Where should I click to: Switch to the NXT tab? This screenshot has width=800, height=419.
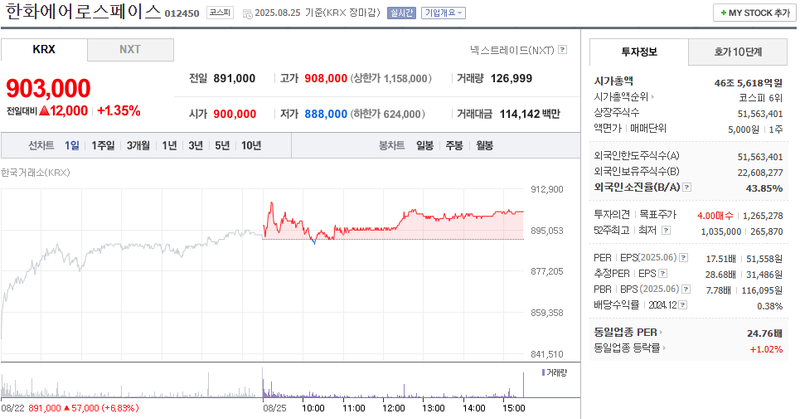click(x=130, y=50)
